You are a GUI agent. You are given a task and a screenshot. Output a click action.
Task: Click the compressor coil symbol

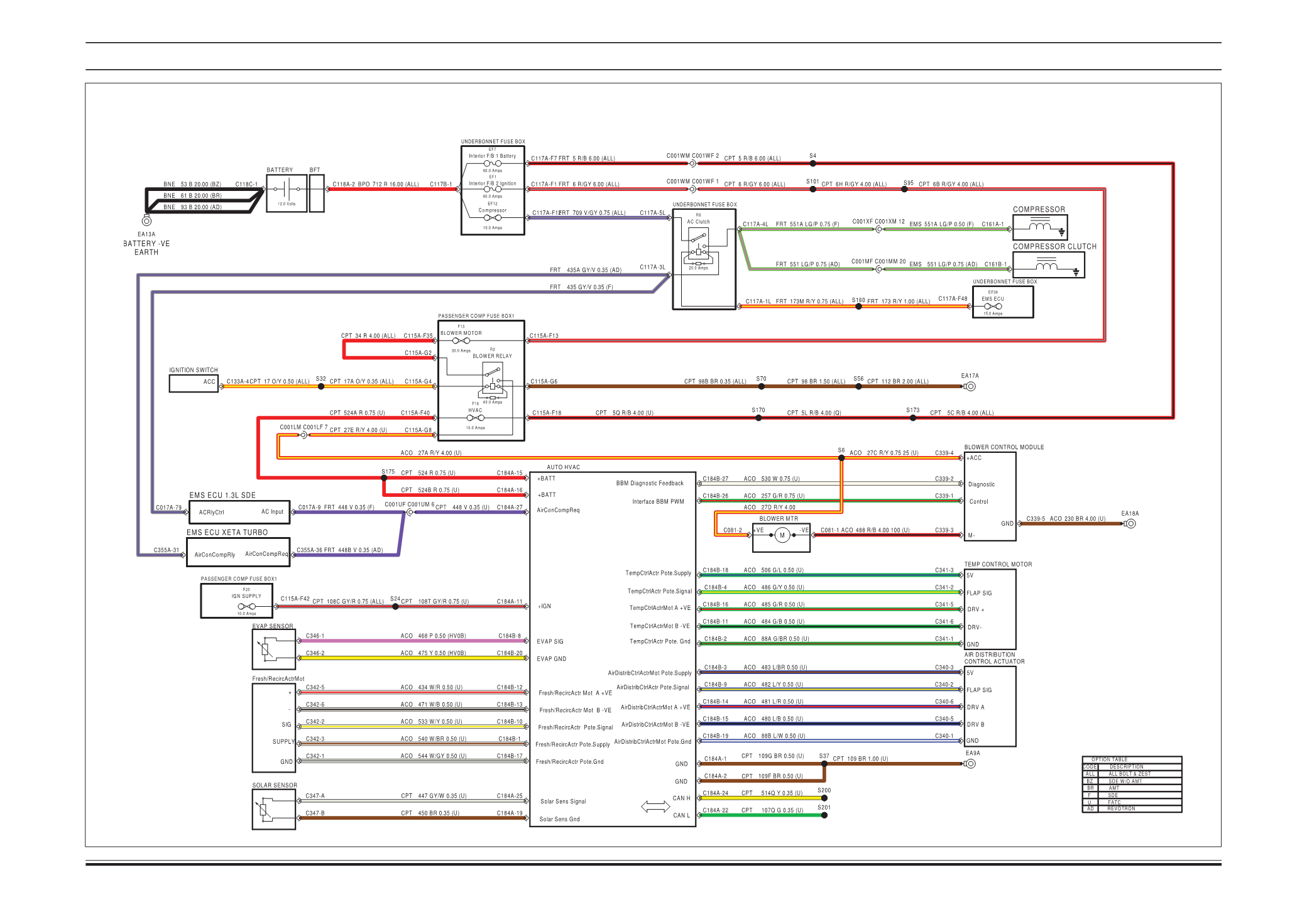(x=1040, y=227)
